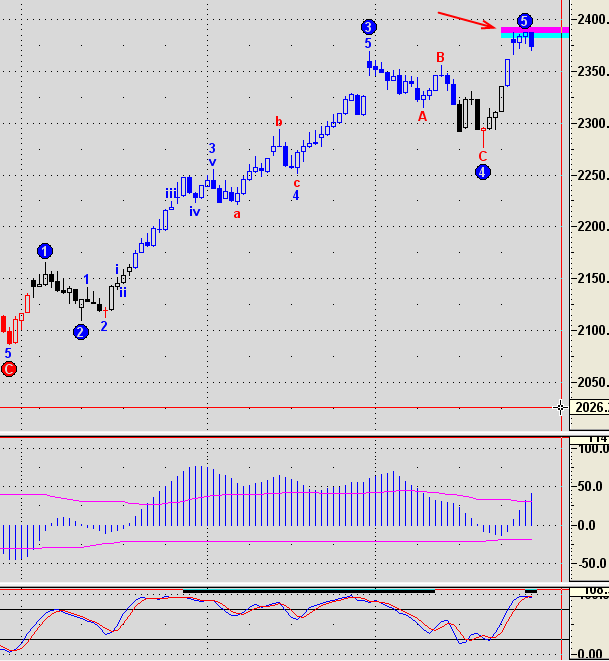Select the blue 4 label below red c

tap(296, 195)
